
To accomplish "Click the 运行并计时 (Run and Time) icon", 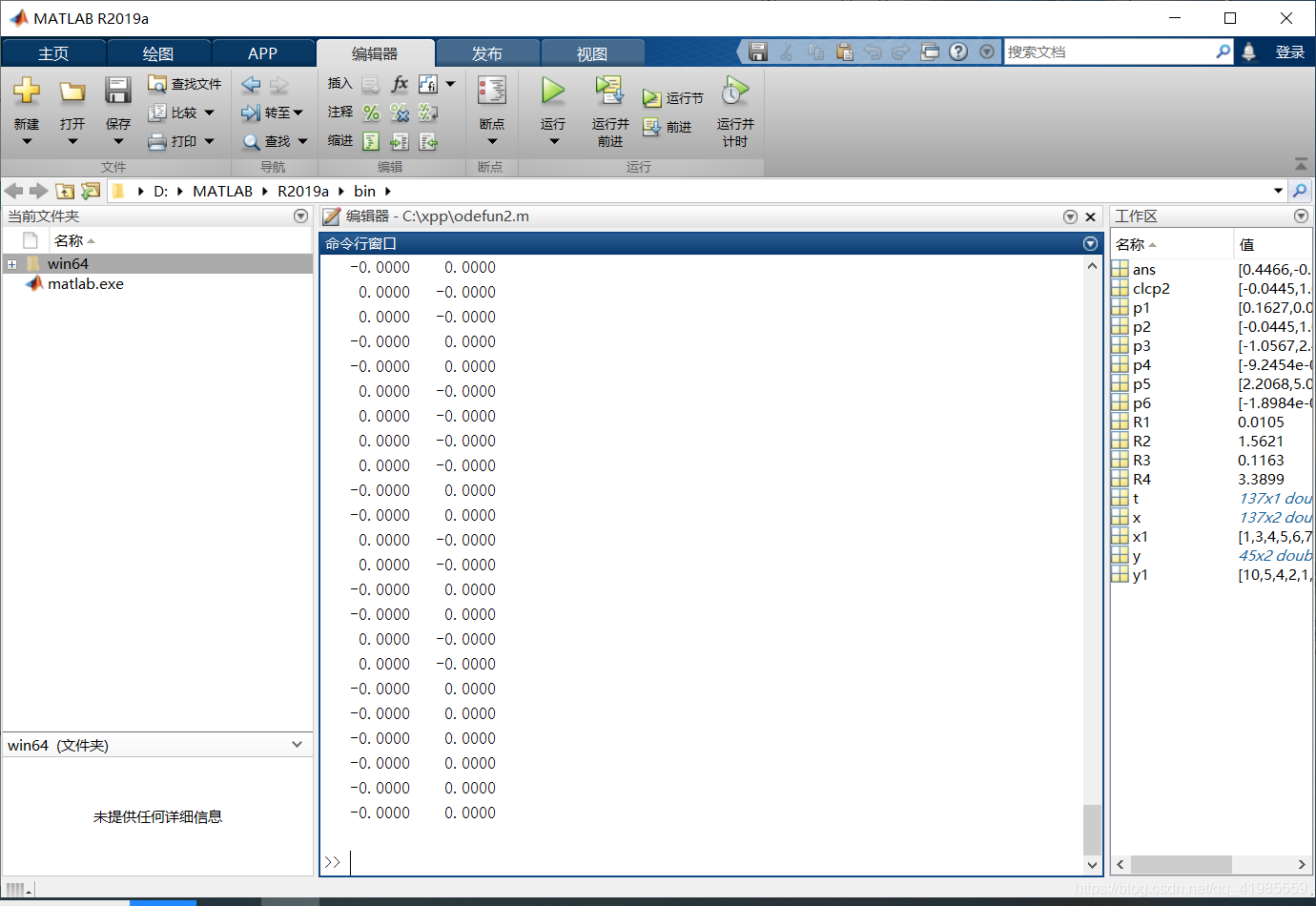I will pos(735,91).
